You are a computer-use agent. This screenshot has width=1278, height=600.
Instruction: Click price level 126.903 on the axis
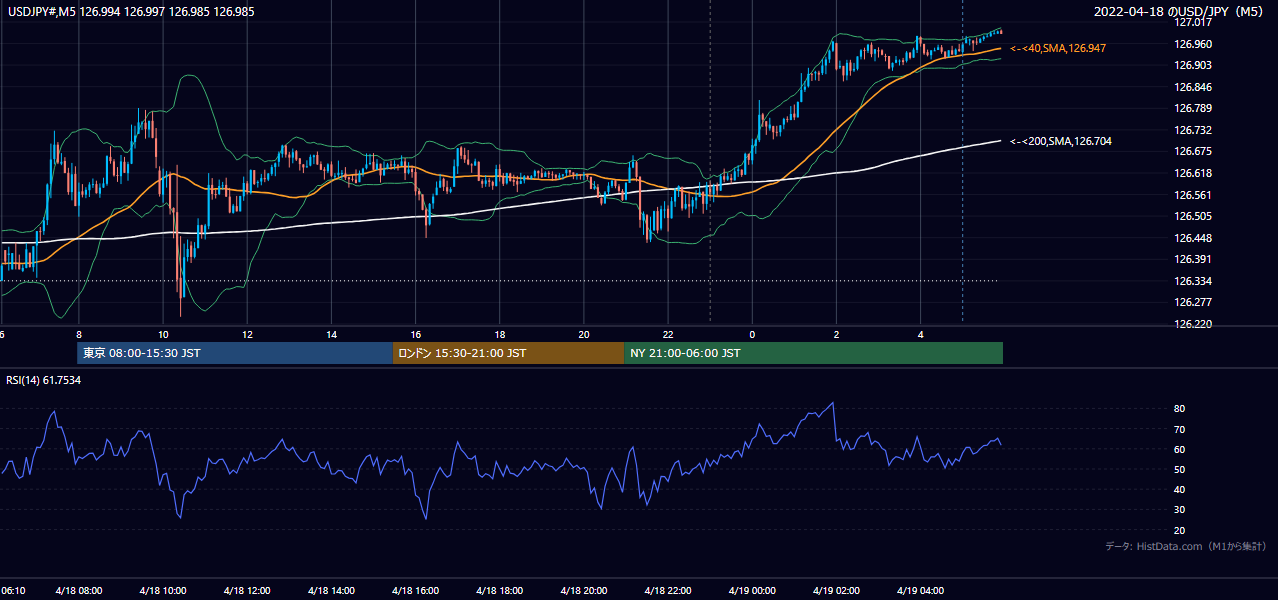click(x=1193, y=65)
